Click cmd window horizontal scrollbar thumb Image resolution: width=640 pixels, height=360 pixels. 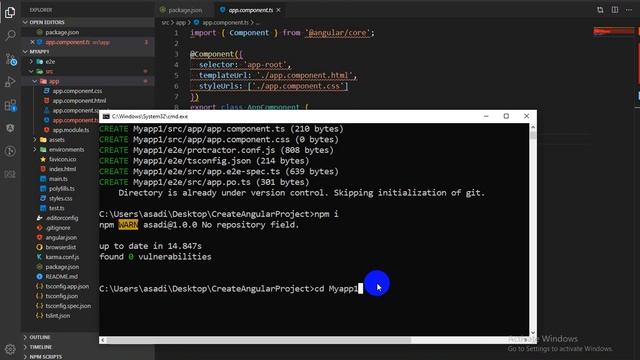tap(259, 340)
